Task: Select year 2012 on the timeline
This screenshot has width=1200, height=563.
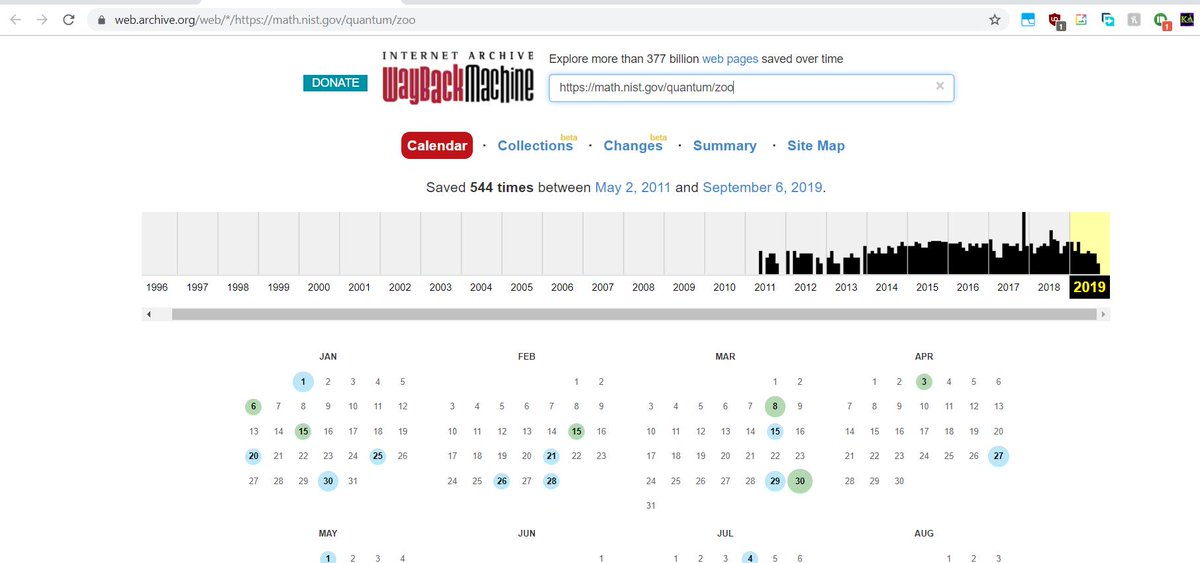Action: click(x=806, y=287)
